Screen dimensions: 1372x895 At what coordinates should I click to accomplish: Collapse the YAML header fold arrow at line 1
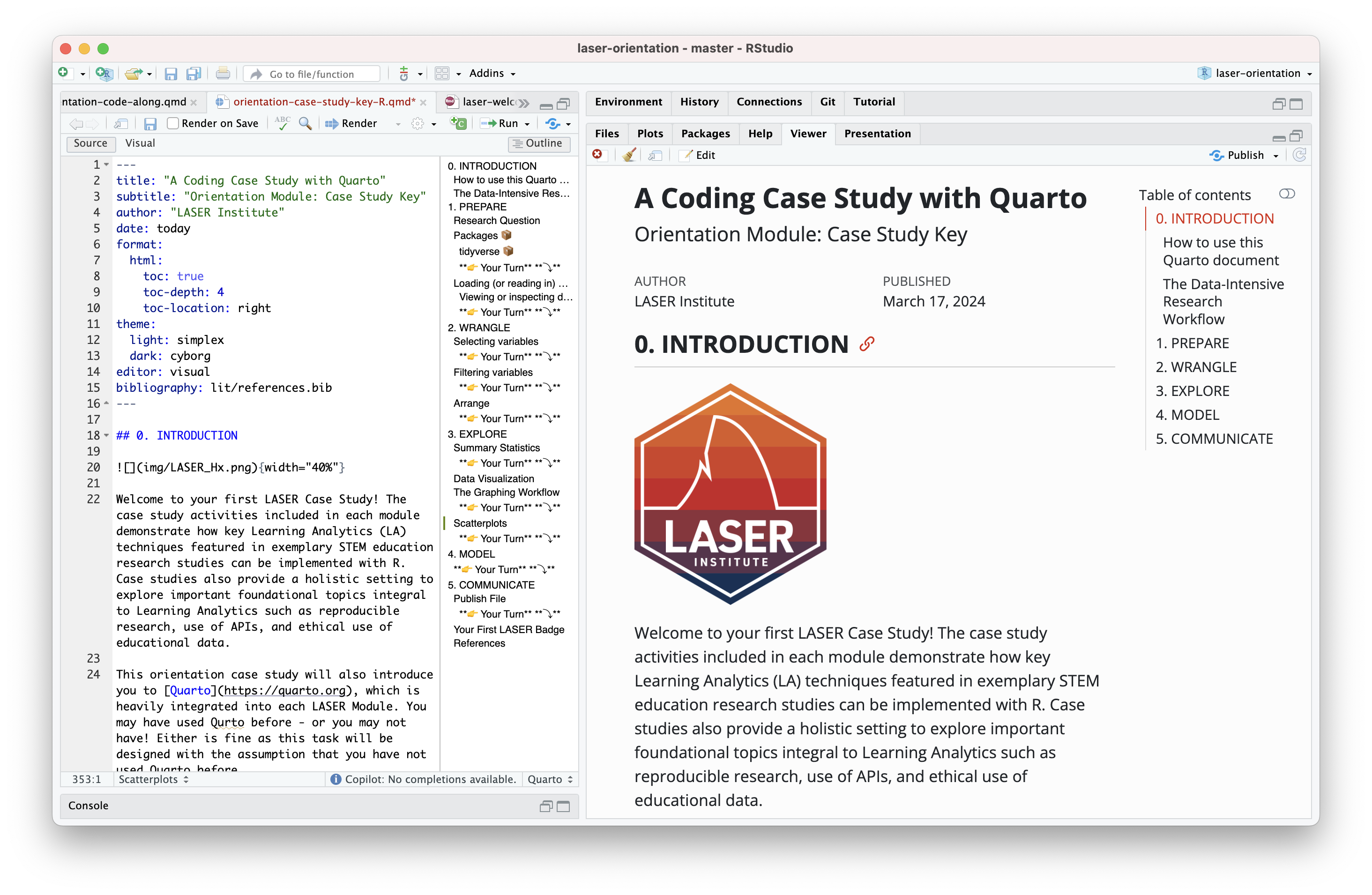pos(107,165)
